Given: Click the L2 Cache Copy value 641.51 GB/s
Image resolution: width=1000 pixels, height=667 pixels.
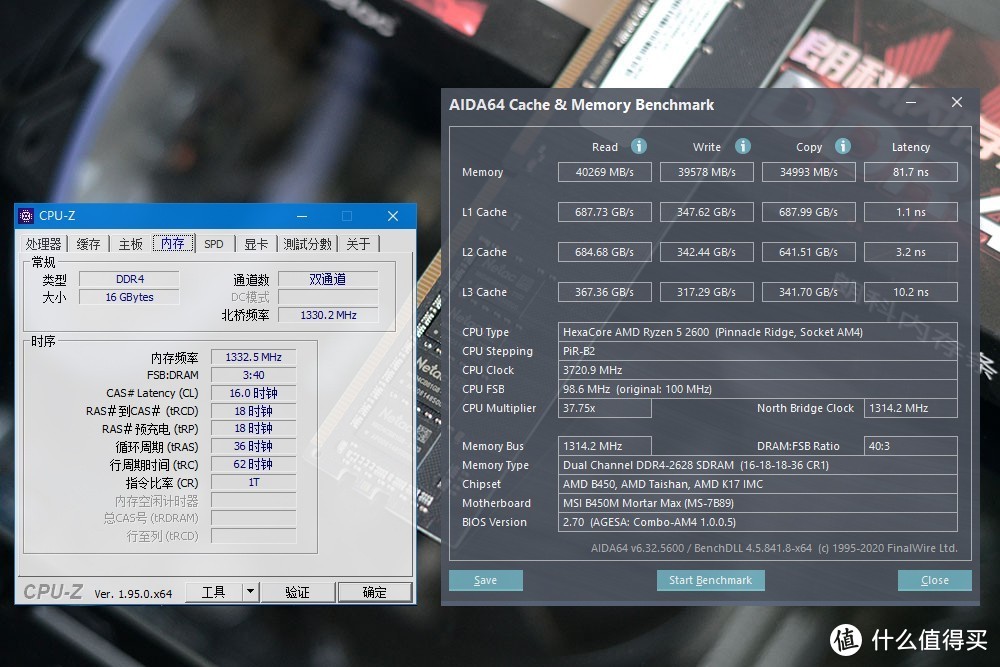Looking at the screenshot, I should click(x=809, y=252).
